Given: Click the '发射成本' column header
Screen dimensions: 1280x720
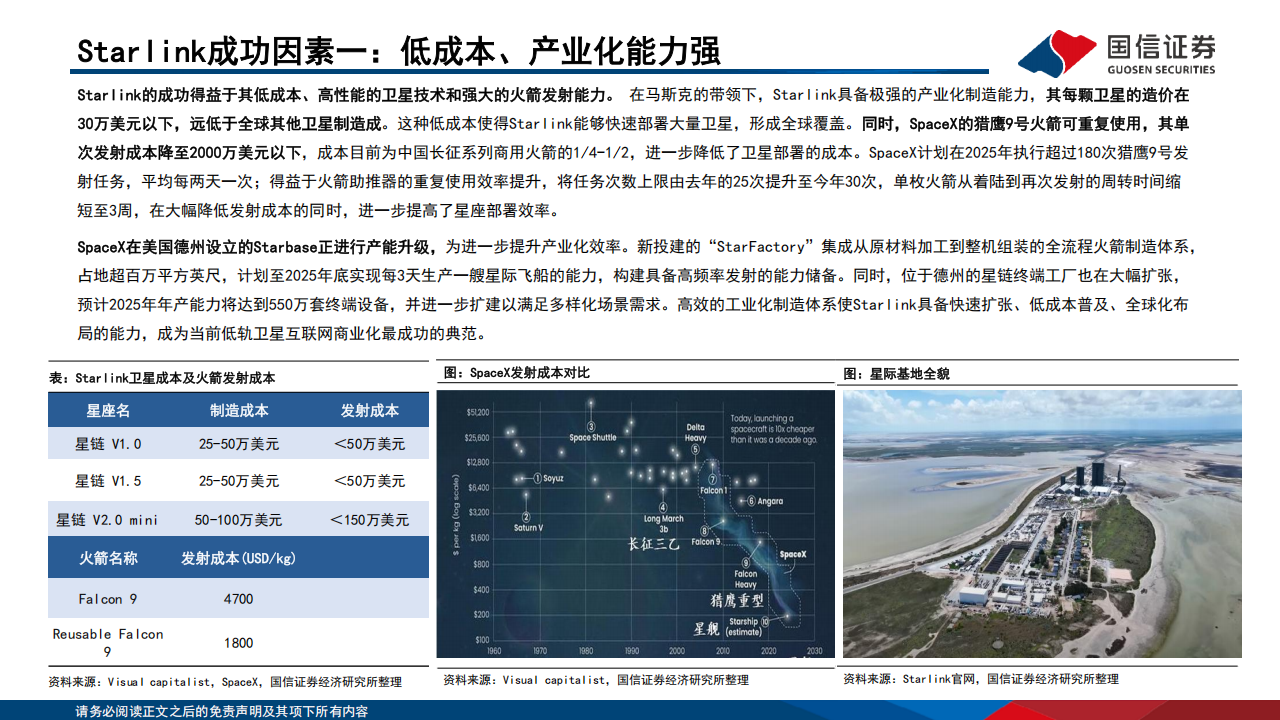Looking at the screenshot, I should [x=369, y=411].
